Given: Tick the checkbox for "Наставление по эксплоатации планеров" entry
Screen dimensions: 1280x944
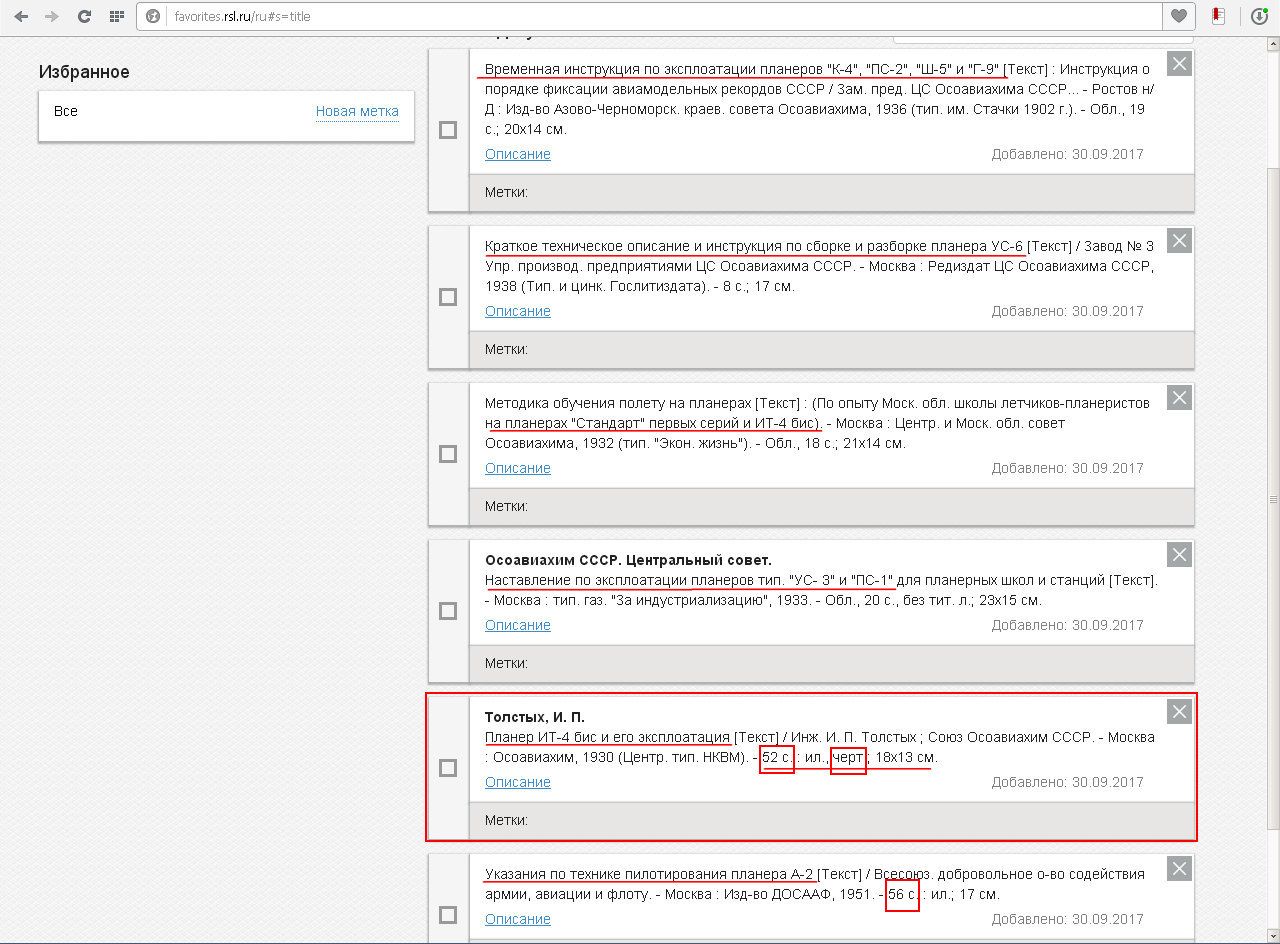Looking at the screenshot, I should click(x=448, y=611).
